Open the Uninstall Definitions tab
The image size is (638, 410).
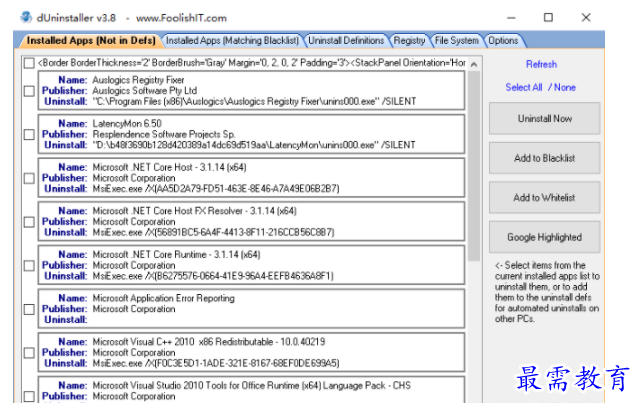click(x=346, y=41)
